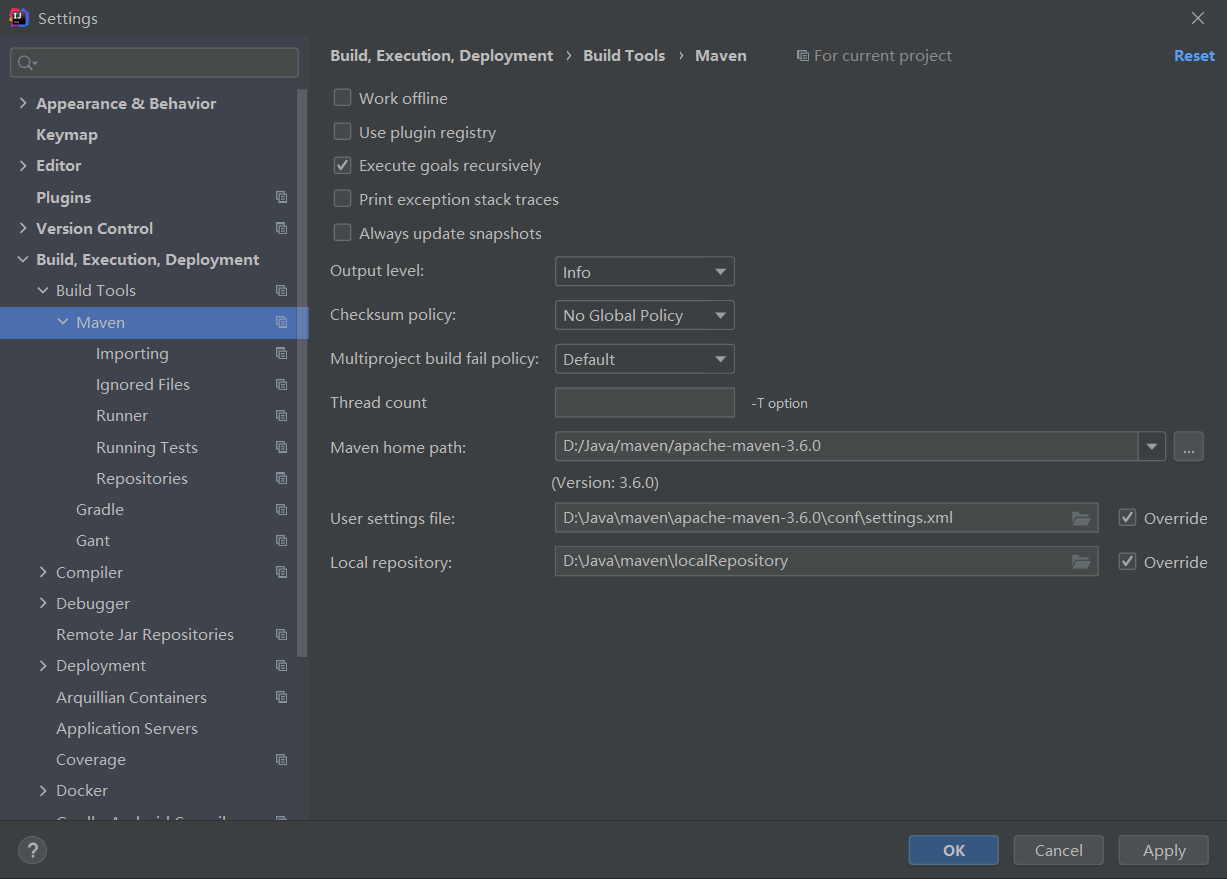Click the project-scope icon beside Running Tests
This screenshot has height=879, width=1227.
282,447
